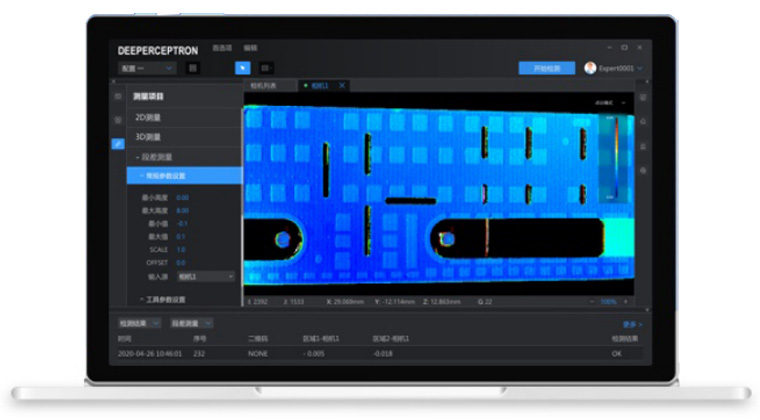Switch to the 相机列表 tab

[264, 86]
